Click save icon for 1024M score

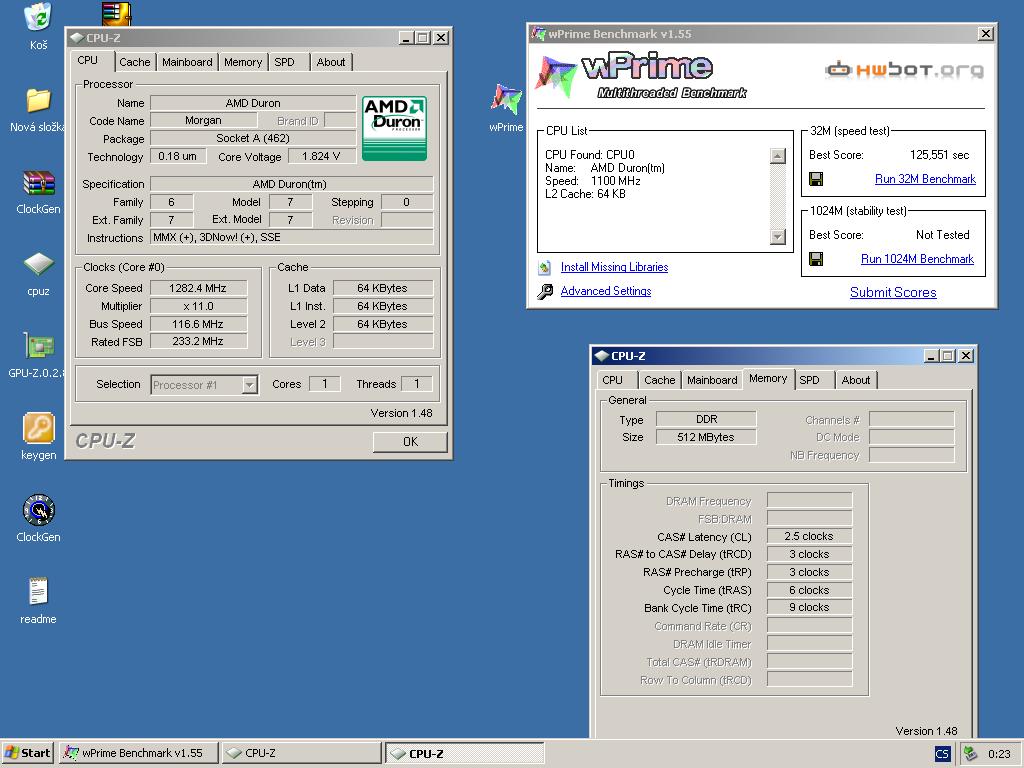[816, 259]
